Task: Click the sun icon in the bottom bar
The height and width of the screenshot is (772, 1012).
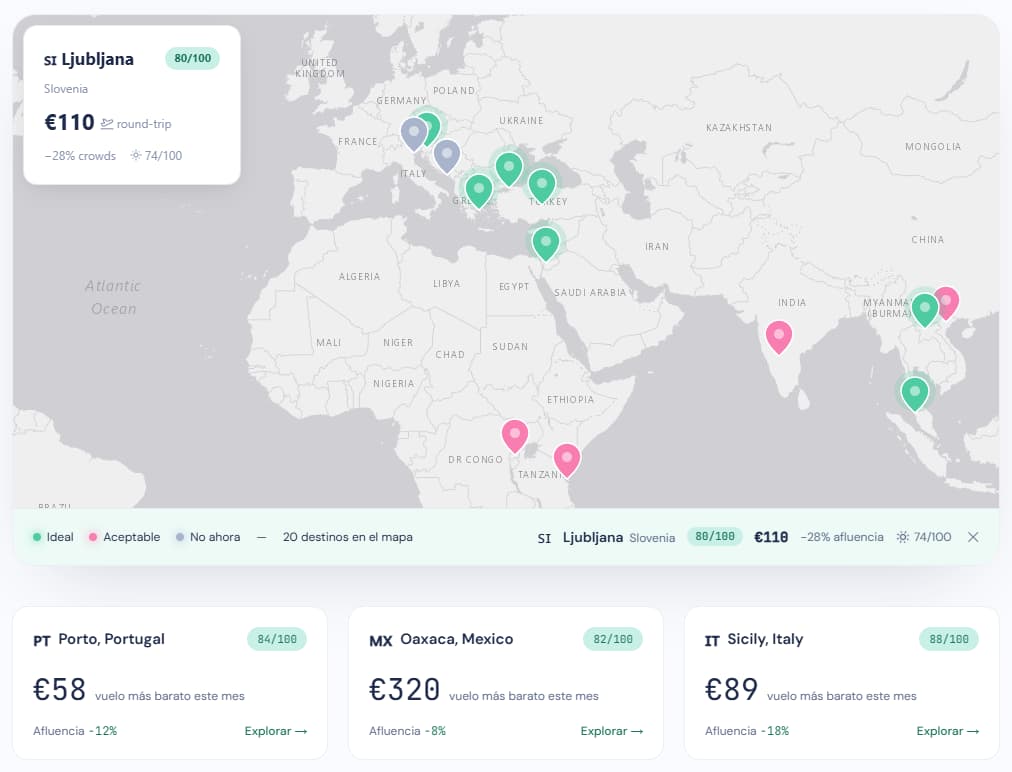Action: [x=903, y=537]
